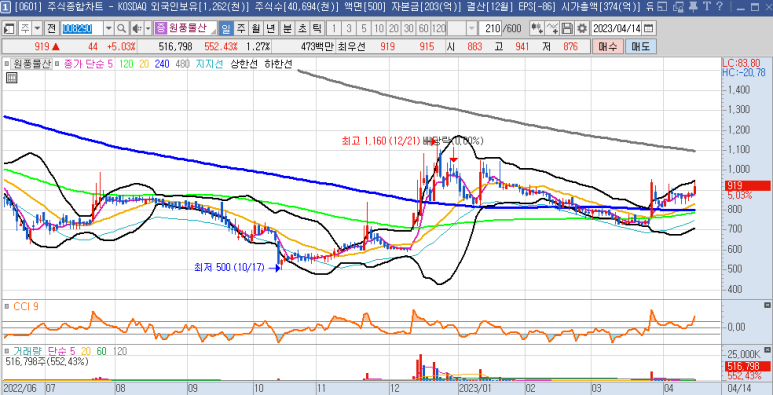This screenshot has width=773, height=395.
Task: Select the 분 minute chart tab
Action: click(x=287, y=28)
